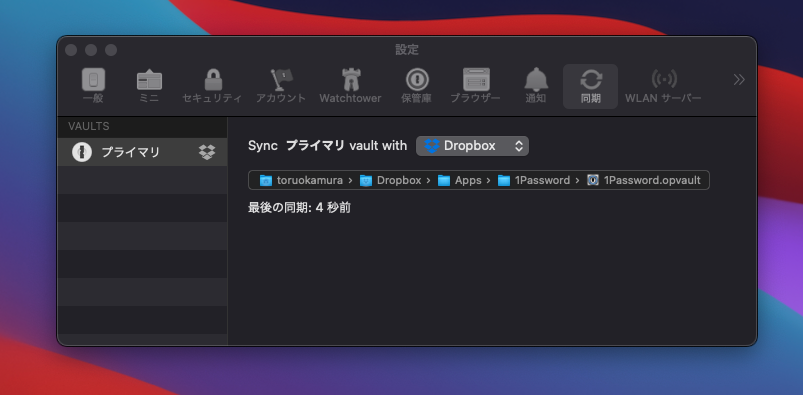Open the Dropbox sync method dropdown
Viewport: 803px width, 395px height.
[x=472, y=146]
